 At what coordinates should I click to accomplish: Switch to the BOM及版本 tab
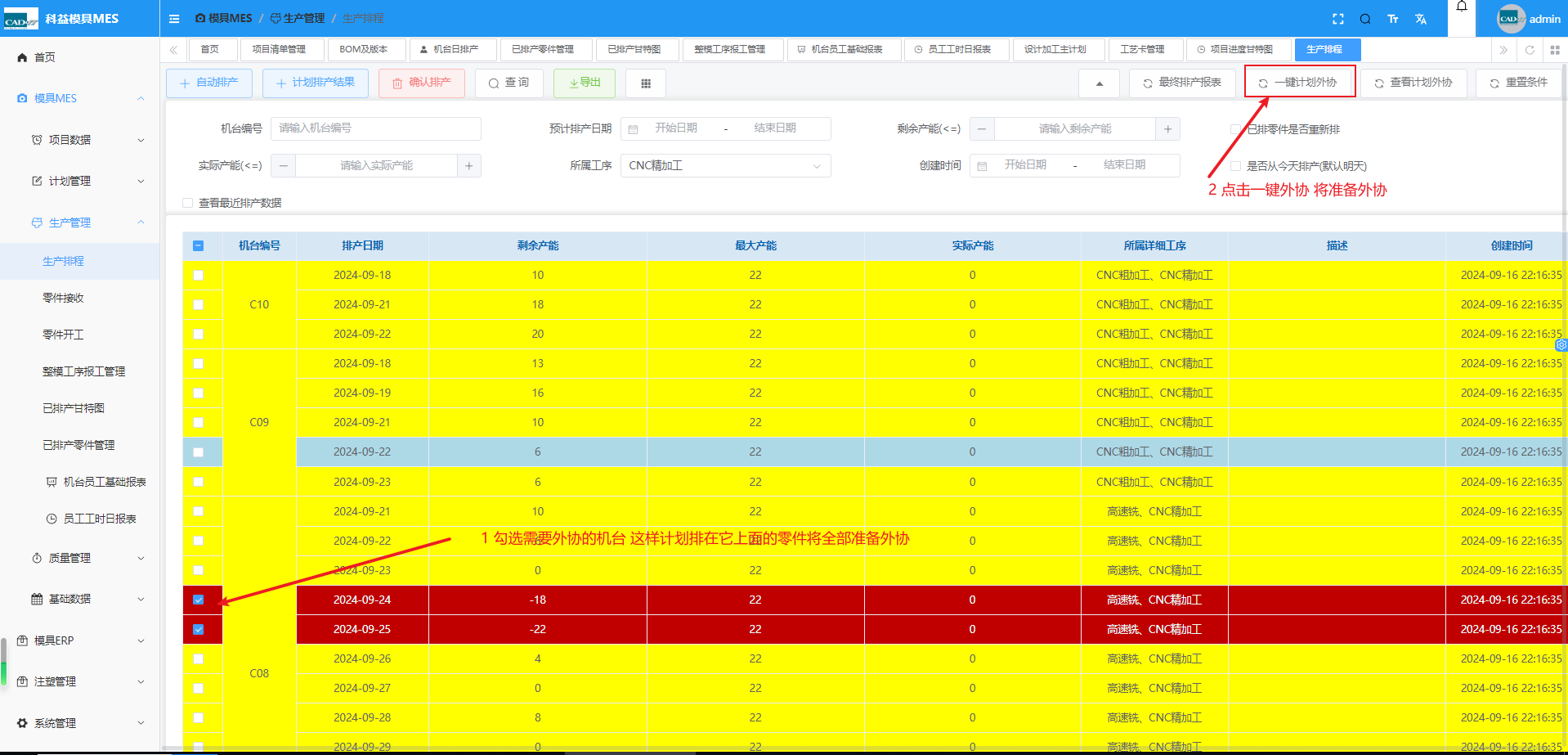point(367,50)
